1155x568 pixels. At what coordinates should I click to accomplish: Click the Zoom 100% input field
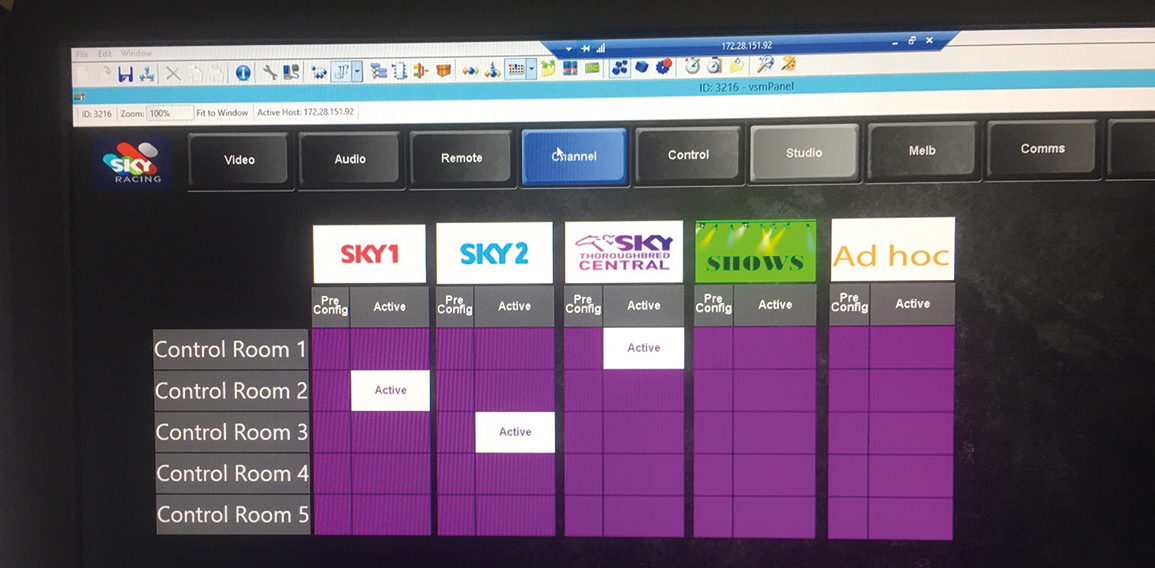click(169, 113)
